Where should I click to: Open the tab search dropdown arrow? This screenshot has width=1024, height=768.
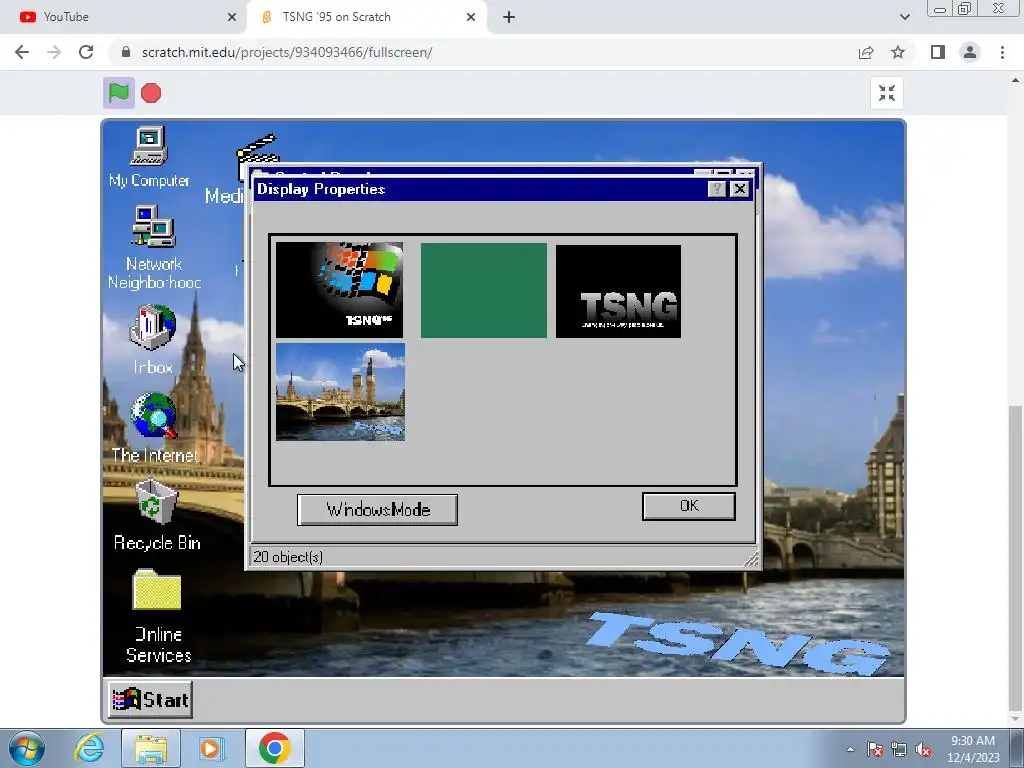[904, 17]
